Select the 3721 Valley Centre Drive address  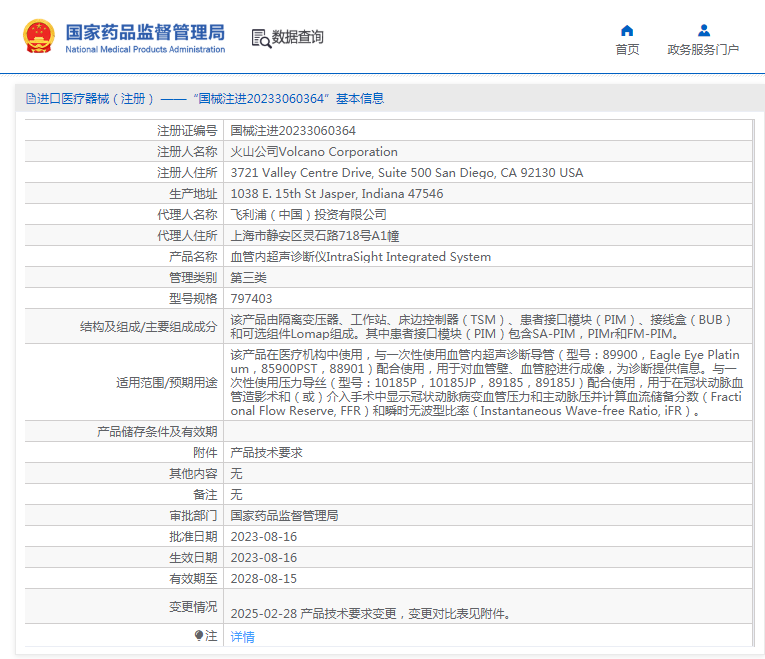pyautogui.click(x=406, y=173)
